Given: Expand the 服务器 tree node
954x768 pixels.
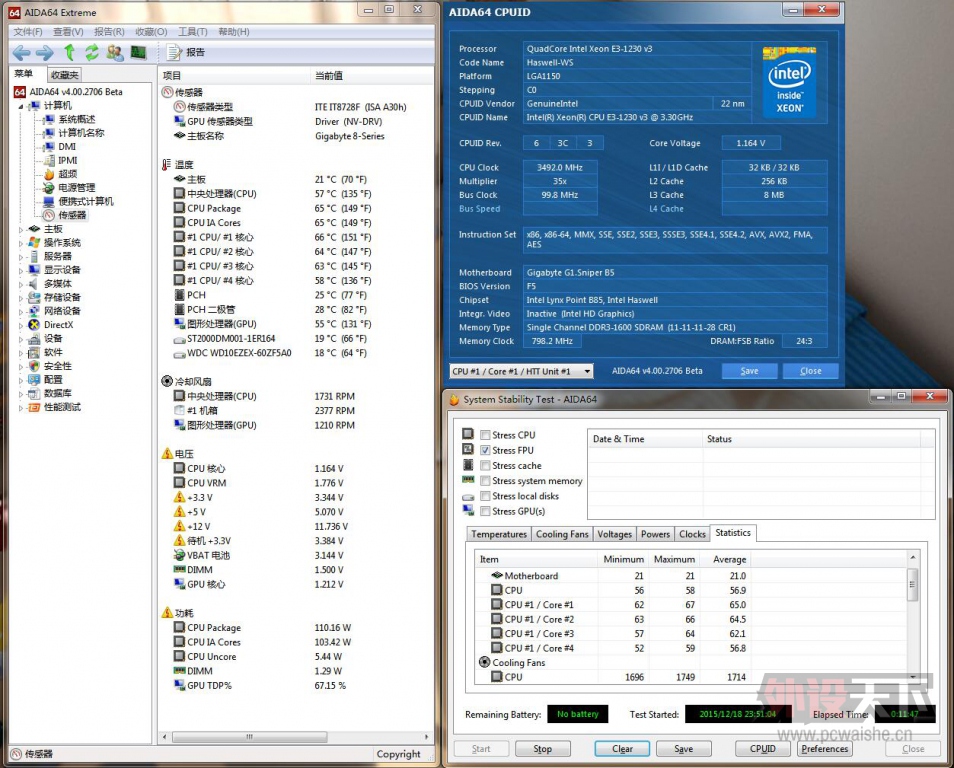Looking at the screenshot, I should (x=21, y=257).
